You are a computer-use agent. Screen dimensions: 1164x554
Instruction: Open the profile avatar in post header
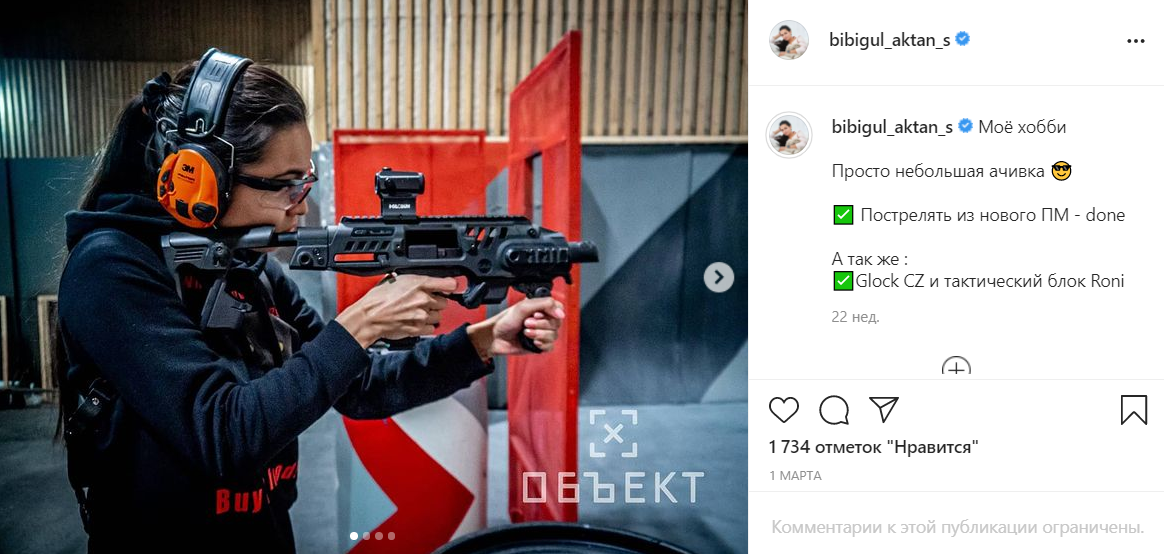[788, 40]
